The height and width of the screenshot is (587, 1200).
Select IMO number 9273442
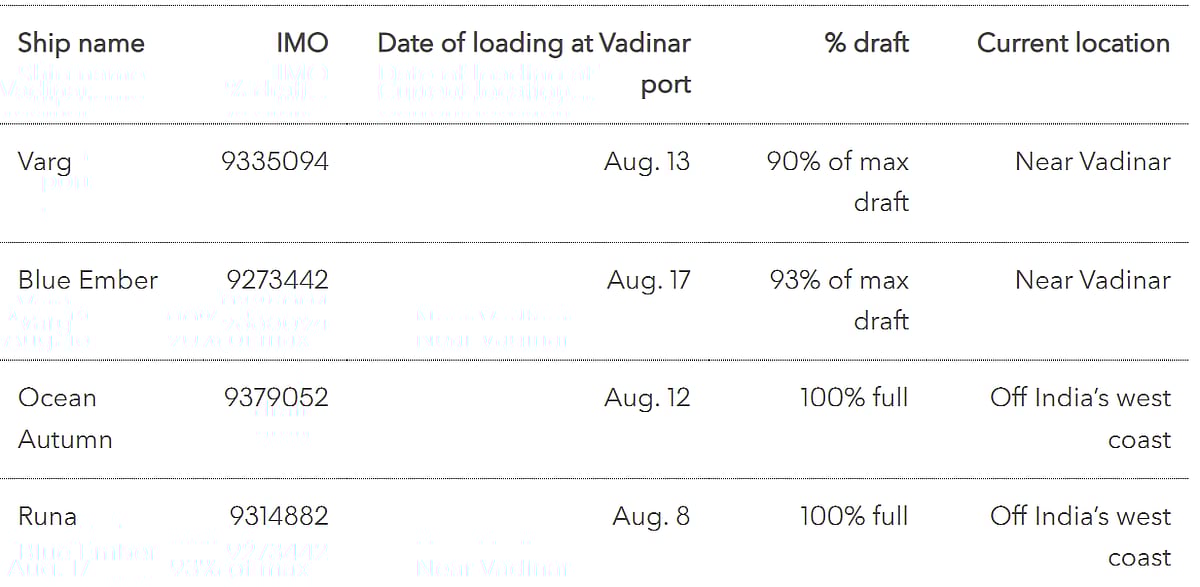point(277,280)
